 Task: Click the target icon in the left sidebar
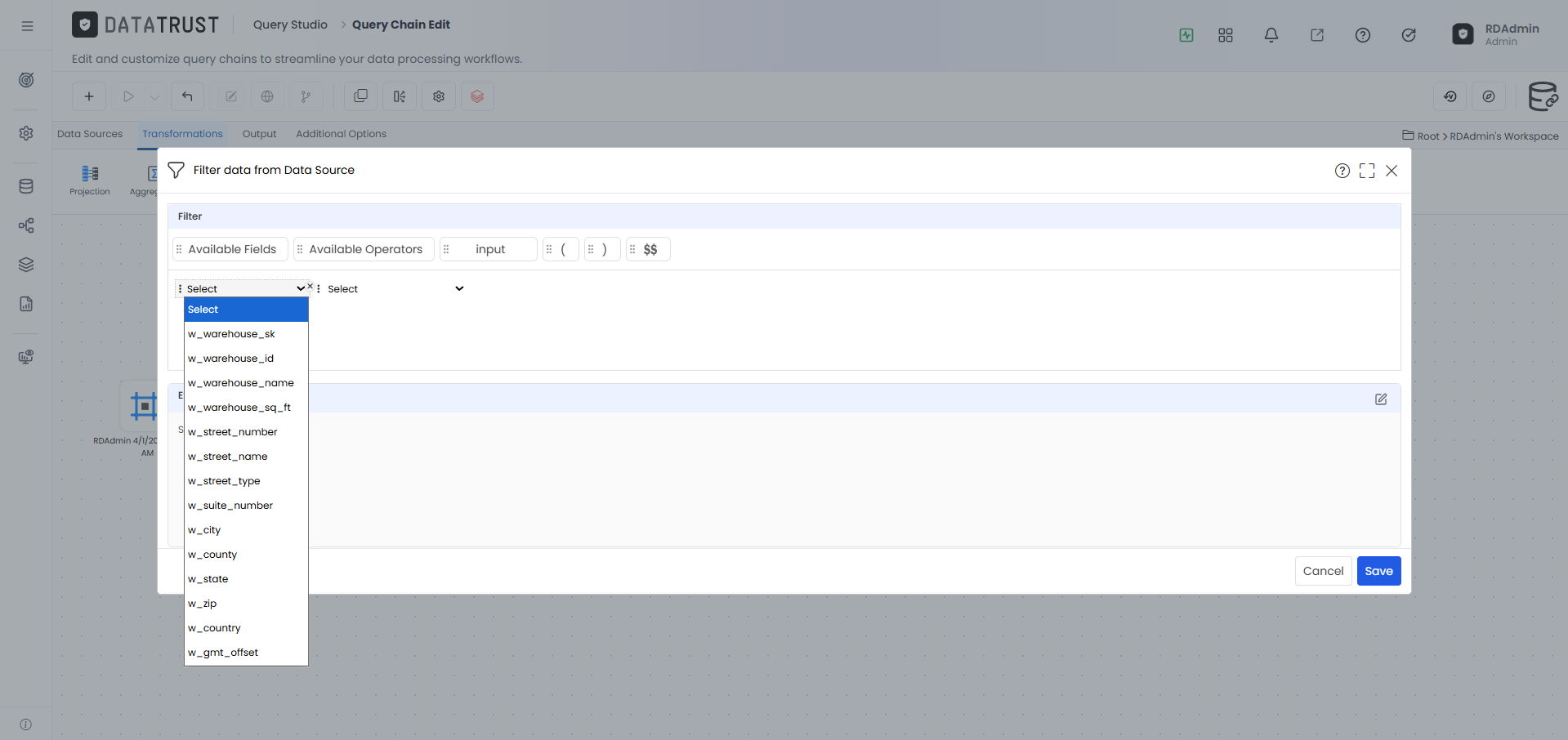26,80
